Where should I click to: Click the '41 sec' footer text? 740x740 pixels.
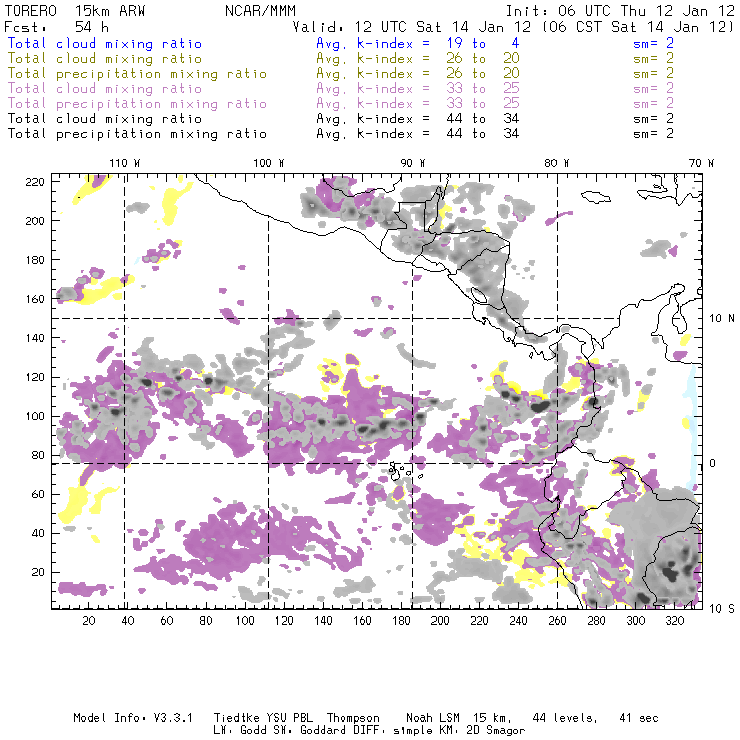639,718
